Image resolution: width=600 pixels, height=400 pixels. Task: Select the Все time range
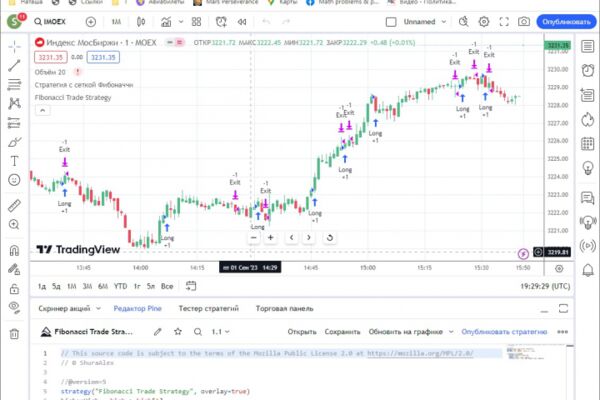tap(167, 286)
